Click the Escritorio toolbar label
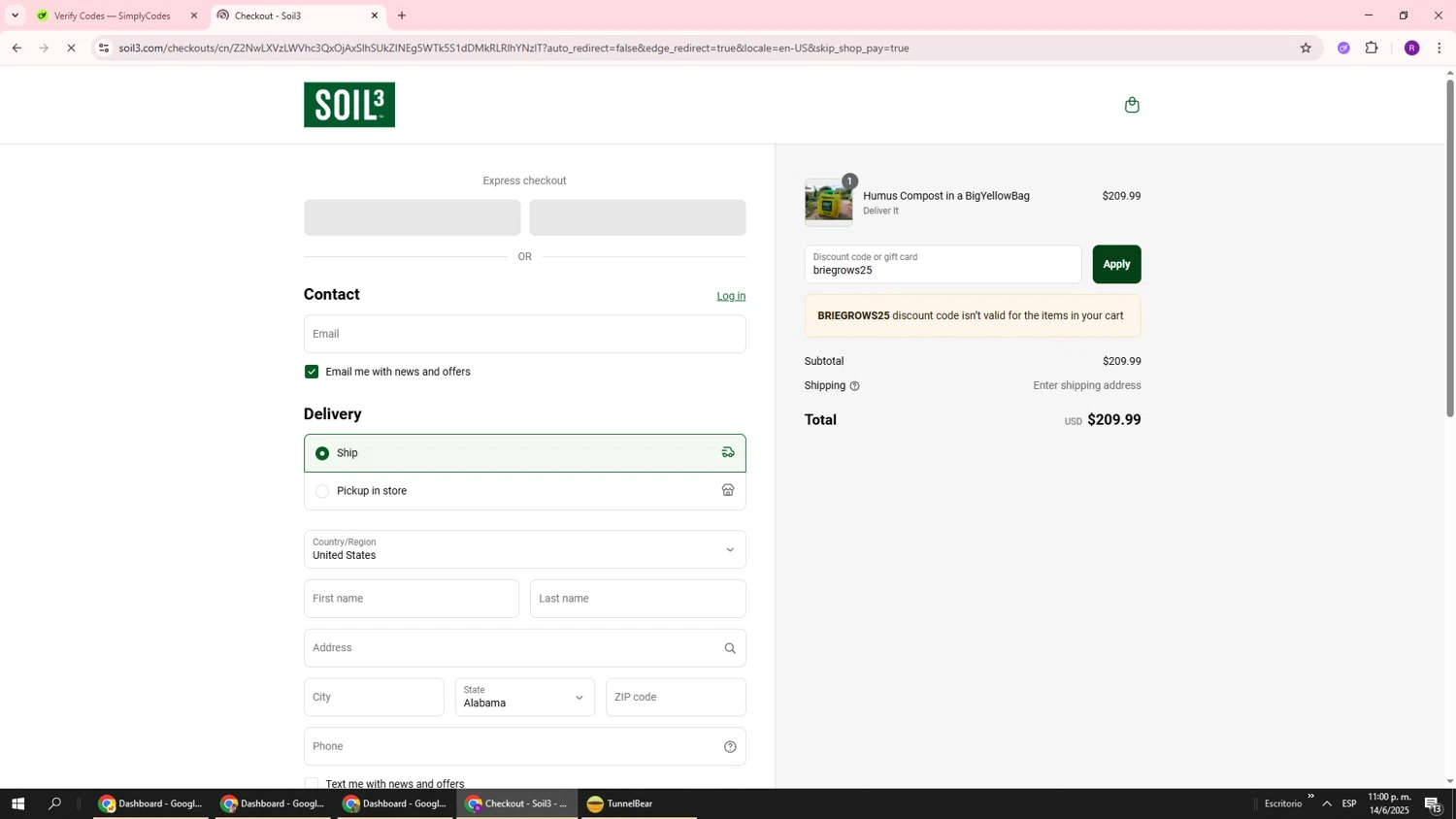 point(1282,803)
